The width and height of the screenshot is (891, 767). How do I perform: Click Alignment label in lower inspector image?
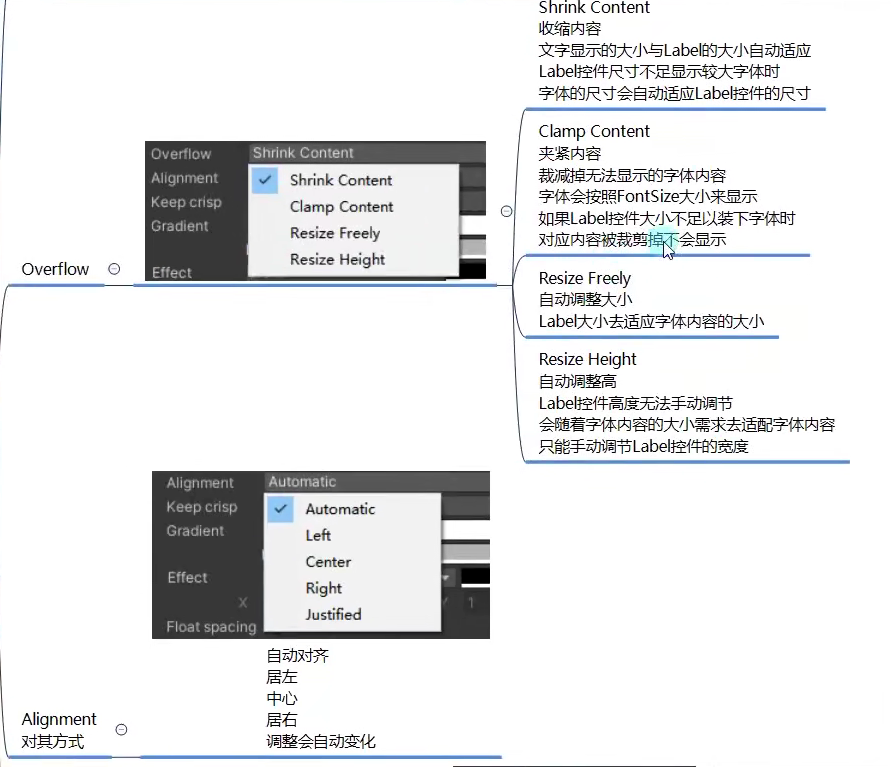pos(200,483)
